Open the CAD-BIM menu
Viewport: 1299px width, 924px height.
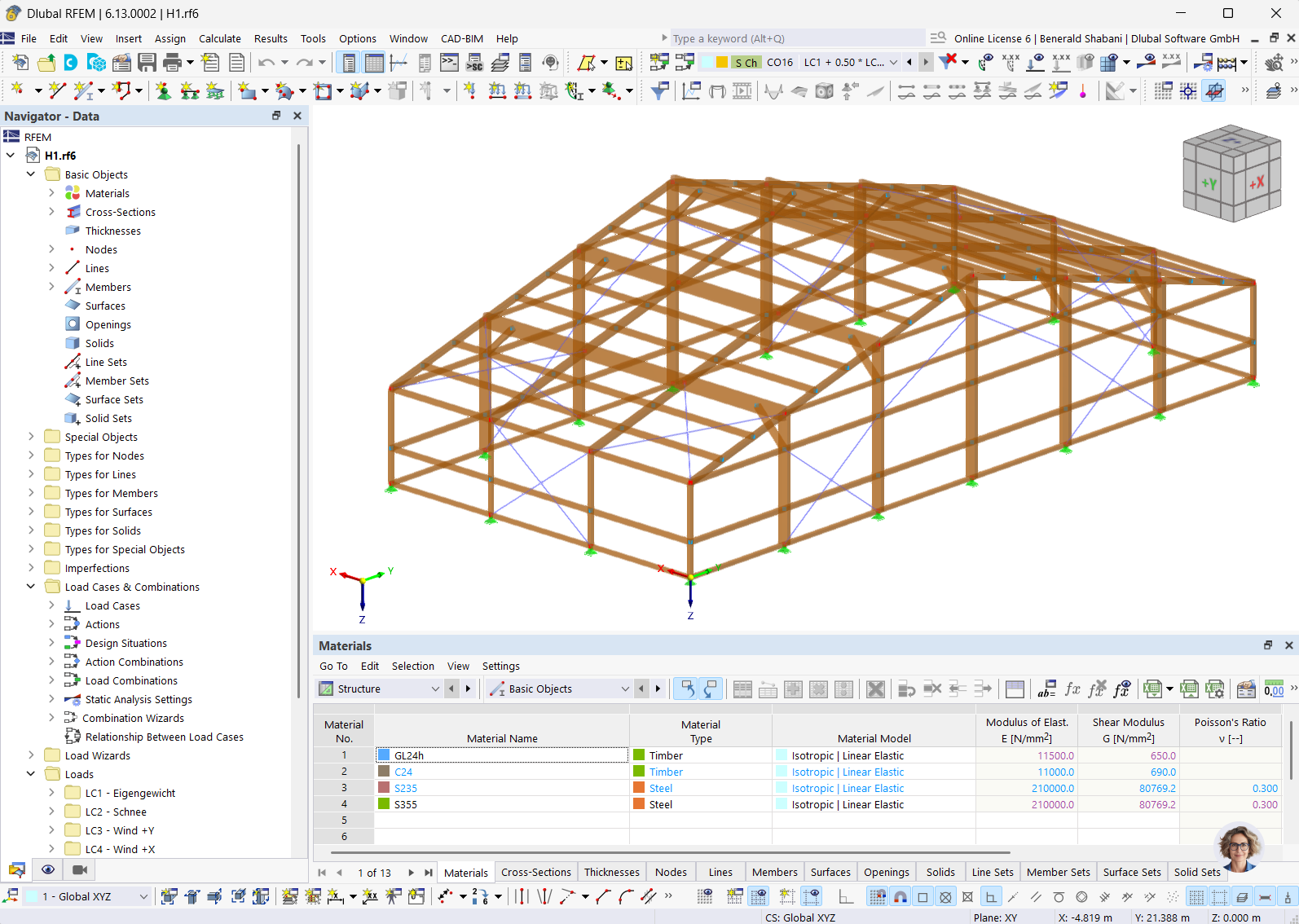(462, 38)
